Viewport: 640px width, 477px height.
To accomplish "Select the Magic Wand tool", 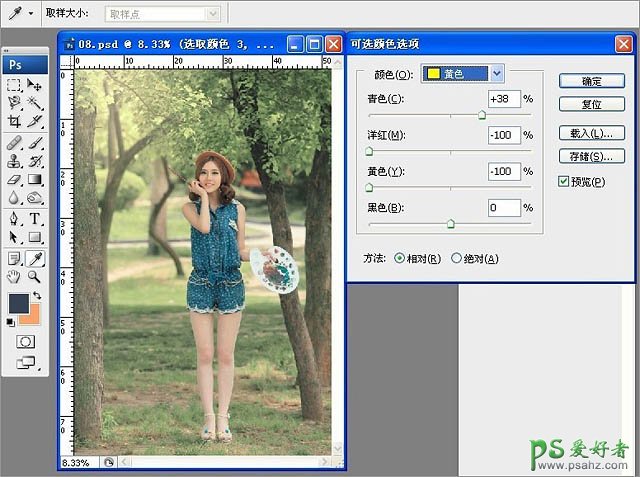I will pos(34,104).
